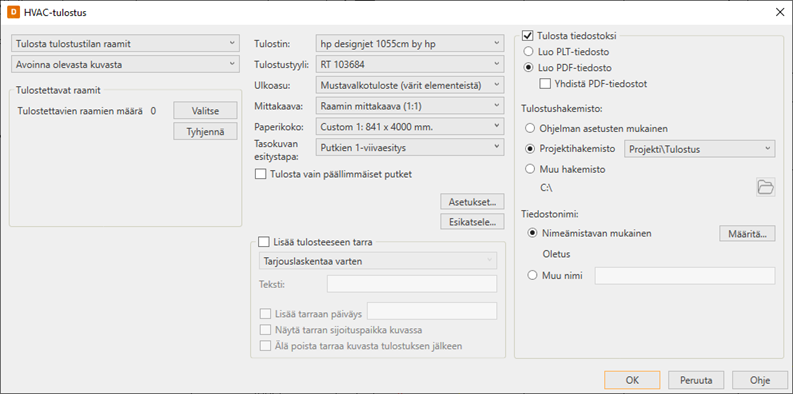The image size is (793, 394).
Task: Expand the Paperikoko dropdown list
Action: pyautogui.click(x=410, y=127)
